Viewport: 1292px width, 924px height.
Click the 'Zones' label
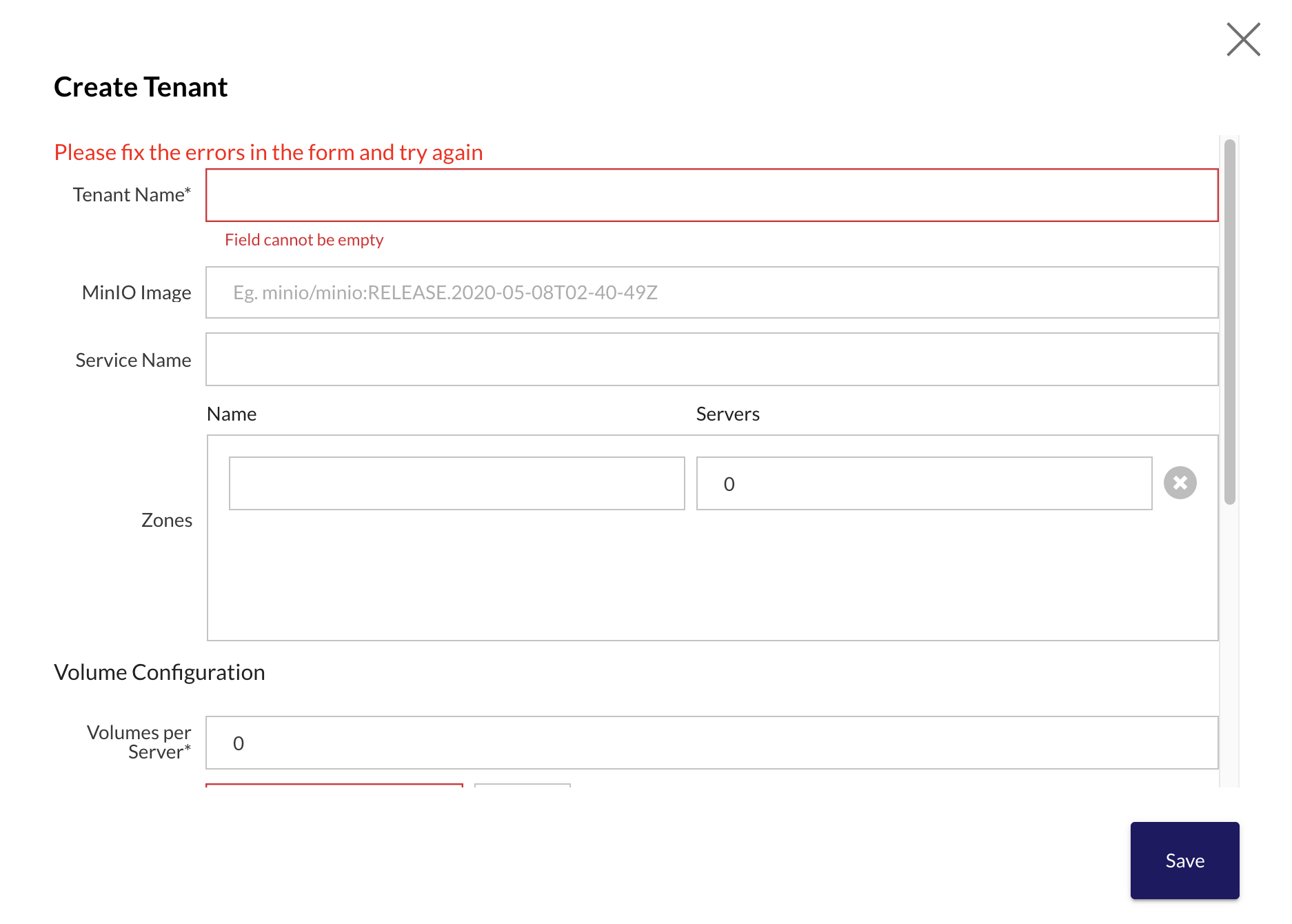pos(166,520)
